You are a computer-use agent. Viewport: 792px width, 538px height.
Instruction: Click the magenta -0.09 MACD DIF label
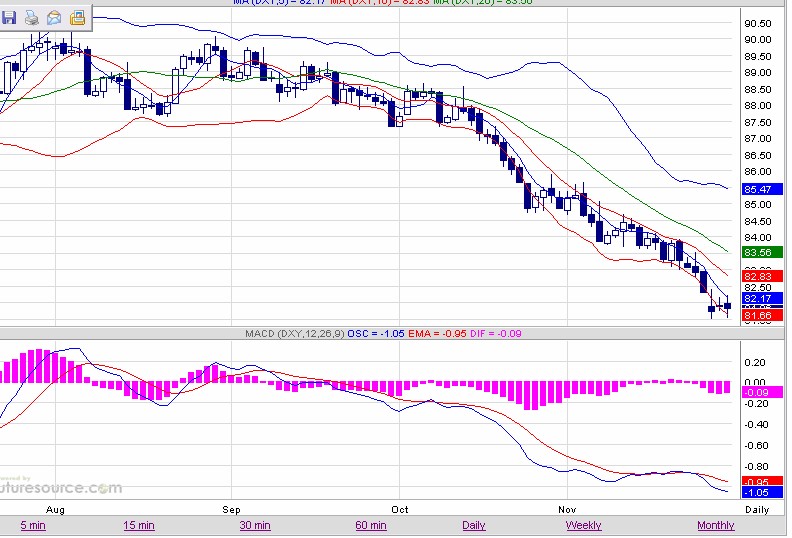[757, 392]
